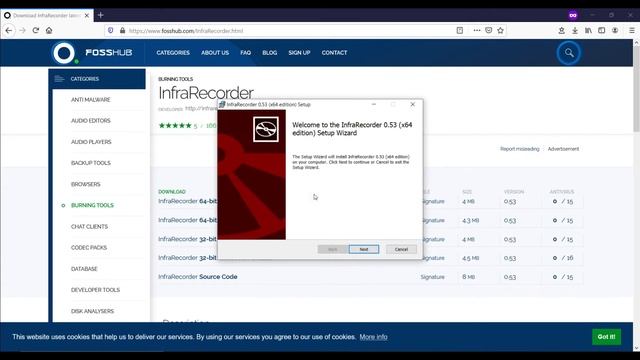The image size is (640, 360).
Task: Select the Burning Tools category
Action: pyautogui.click(x=92, y=205)
